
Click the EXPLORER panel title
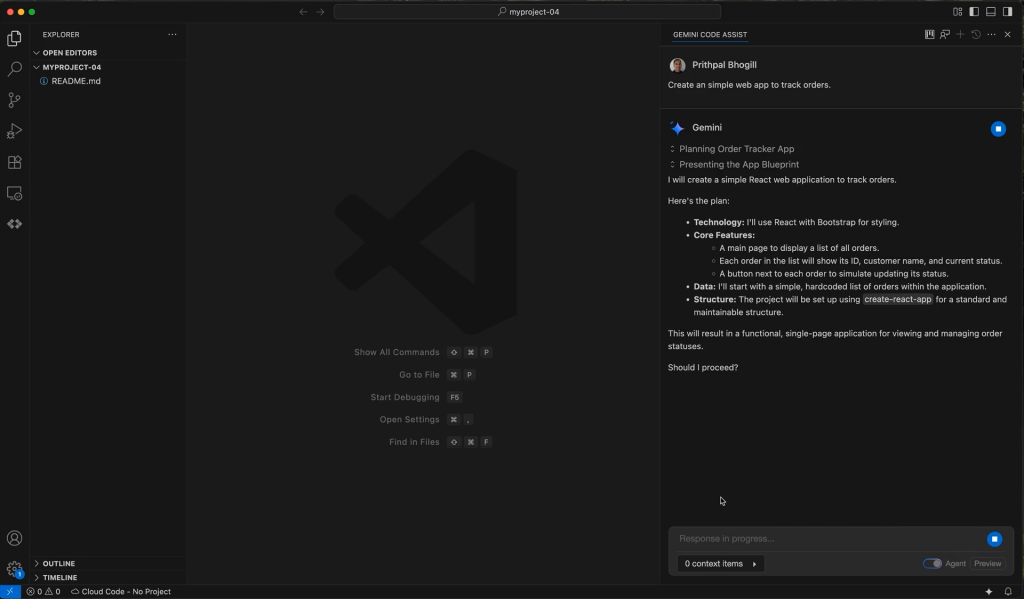coord(61,35)
